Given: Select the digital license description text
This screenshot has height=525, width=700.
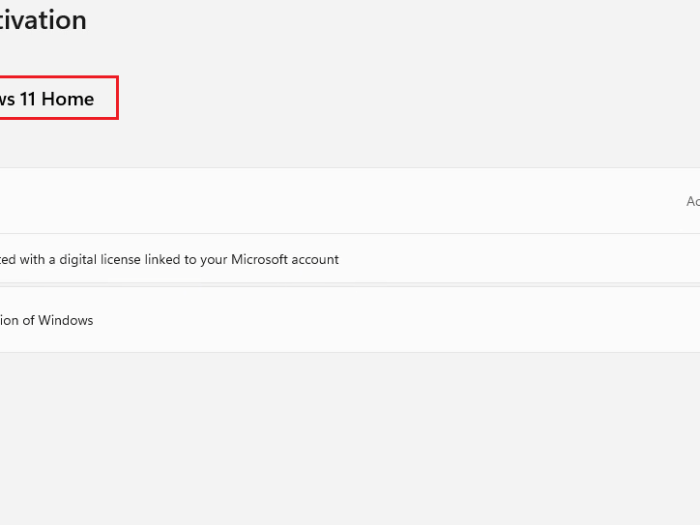Looking at the screenshot, I should (x=168, y=259).
